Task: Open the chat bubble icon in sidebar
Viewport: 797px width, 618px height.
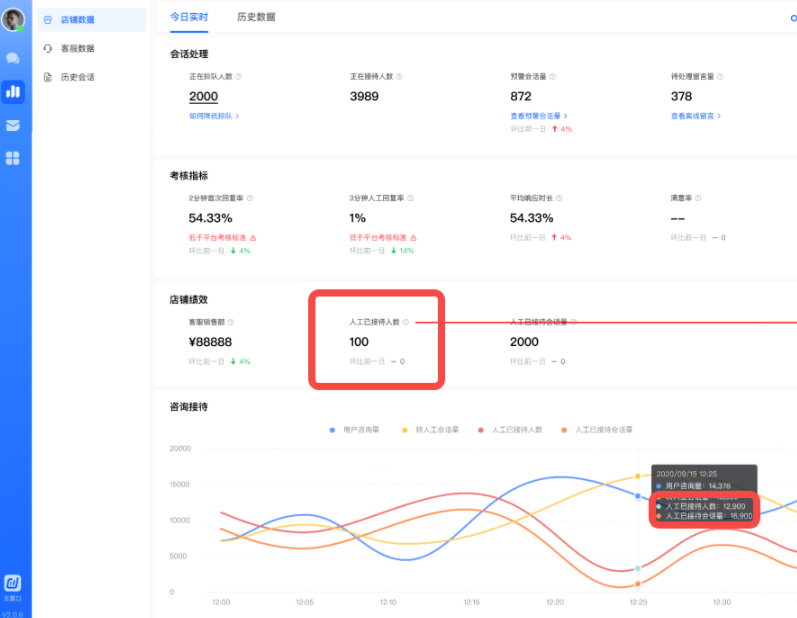Action: [13, 58]
